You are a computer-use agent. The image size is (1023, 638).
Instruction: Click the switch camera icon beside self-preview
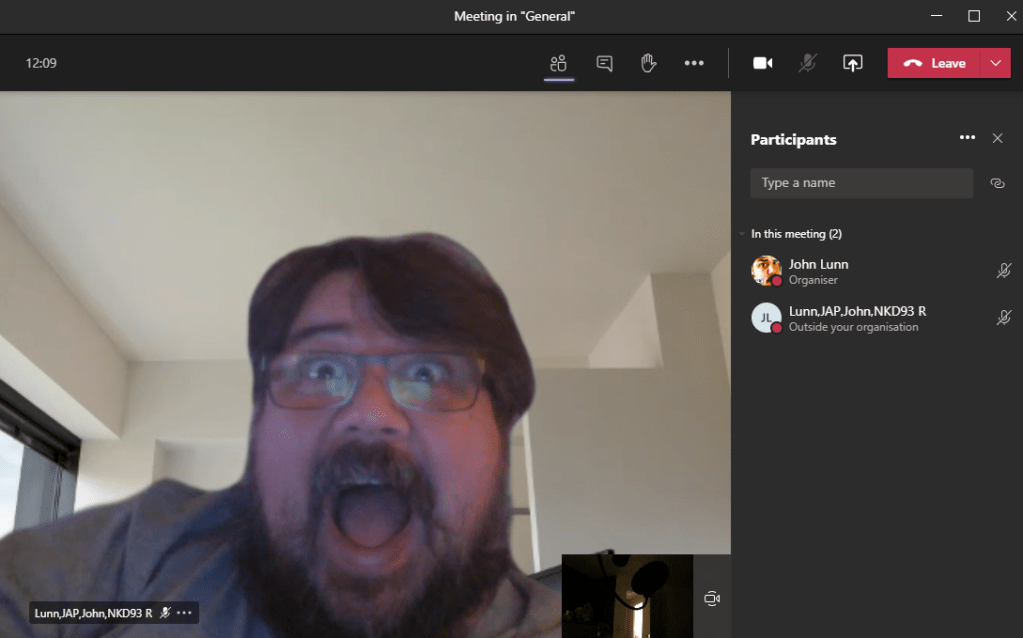[712, 598]
